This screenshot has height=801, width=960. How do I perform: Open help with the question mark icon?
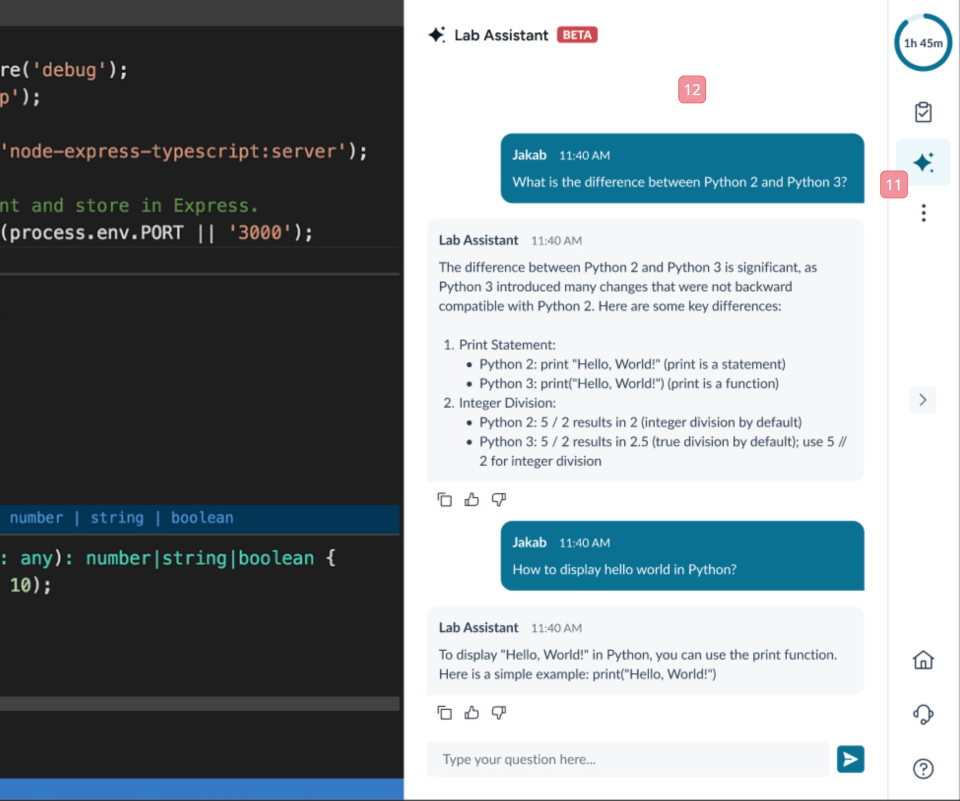coord(923,769)
